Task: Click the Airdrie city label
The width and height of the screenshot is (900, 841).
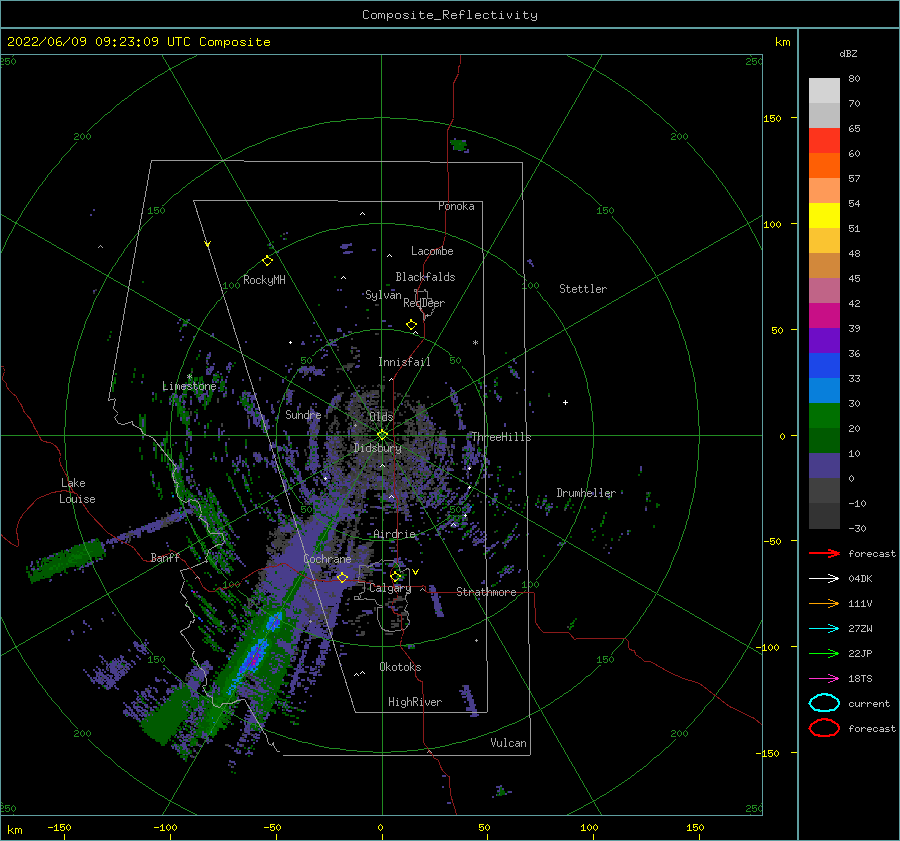Action: 394,534
